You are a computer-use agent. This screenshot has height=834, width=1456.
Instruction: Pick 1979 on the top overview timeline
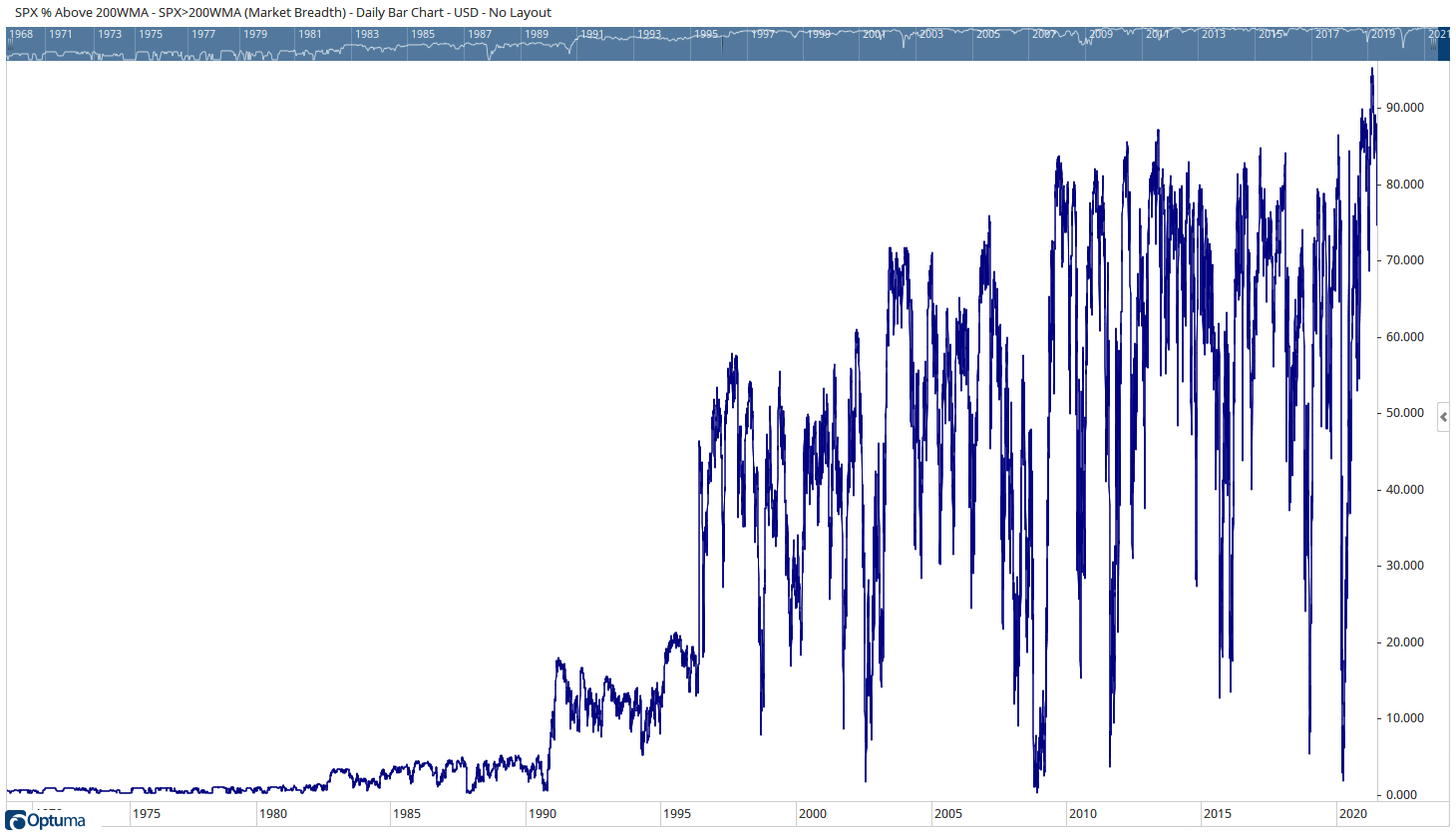pyautogui.click(x=255, y=34)
